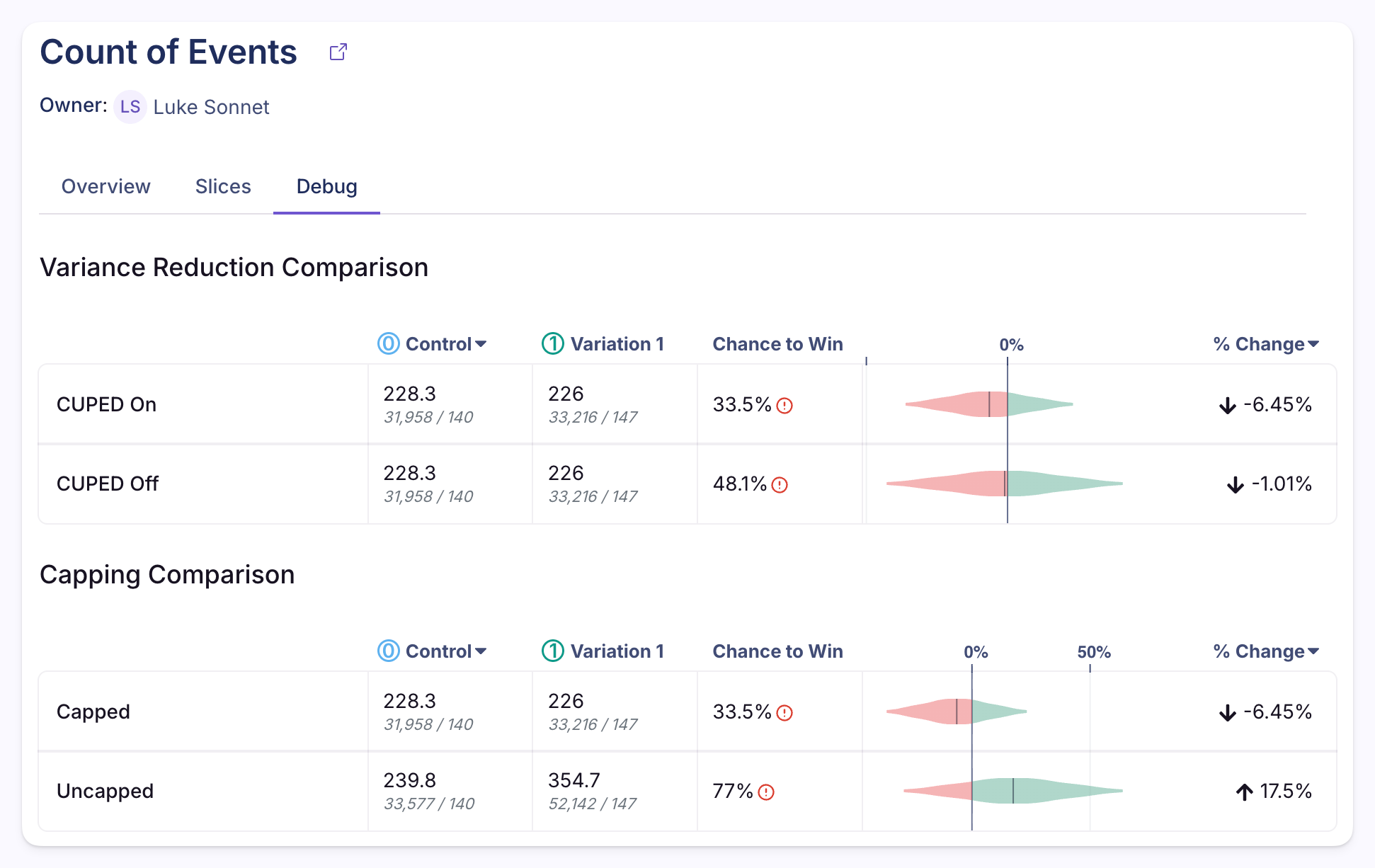The height and width of the screenshot is (868, 1375).
Task: Open the Control dropdown in Capping Comparison table
Action: pyautogui.click(x=482, y=651)
